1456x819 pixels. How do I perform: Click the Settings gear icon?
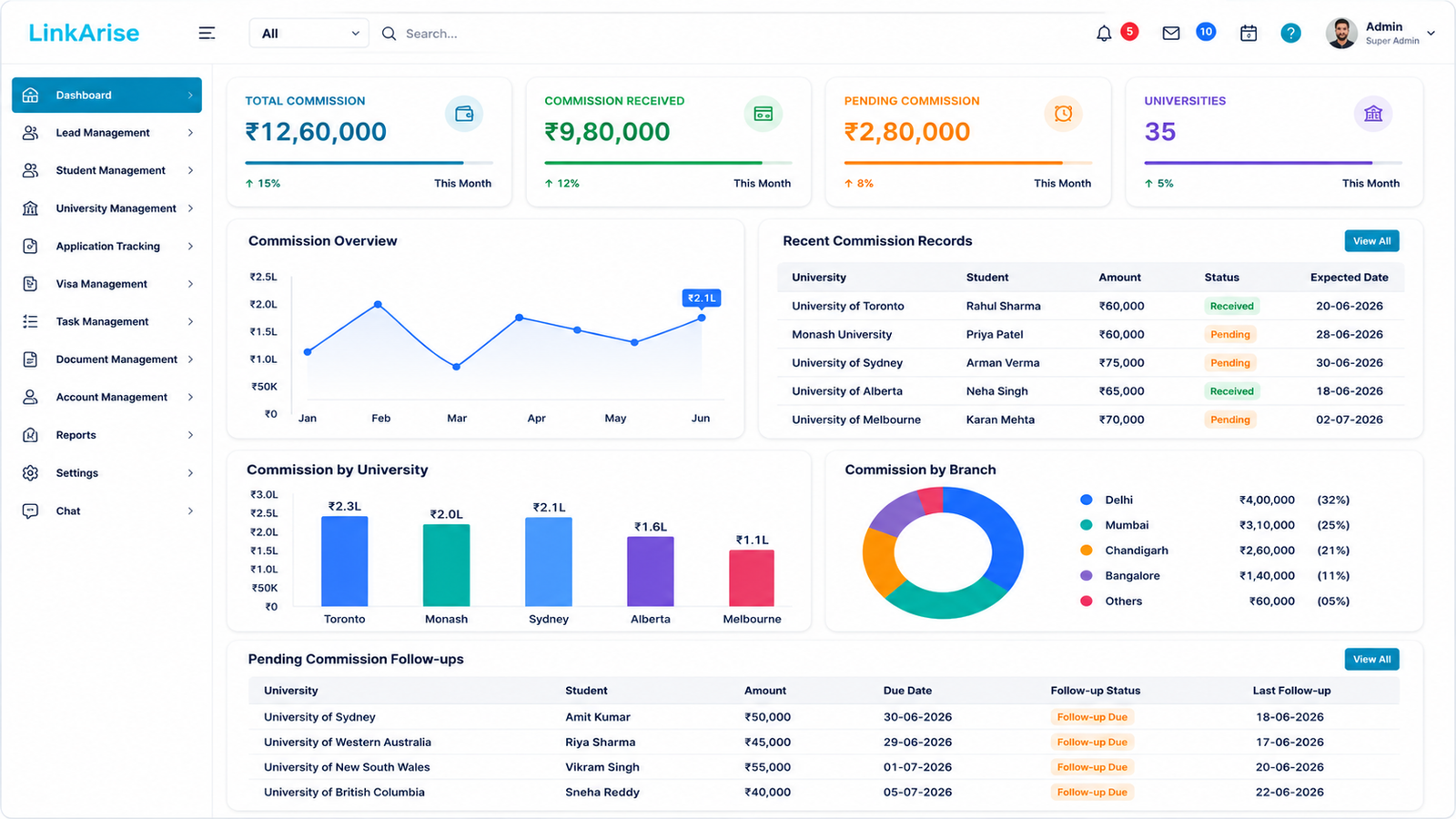tap(30, 473)
